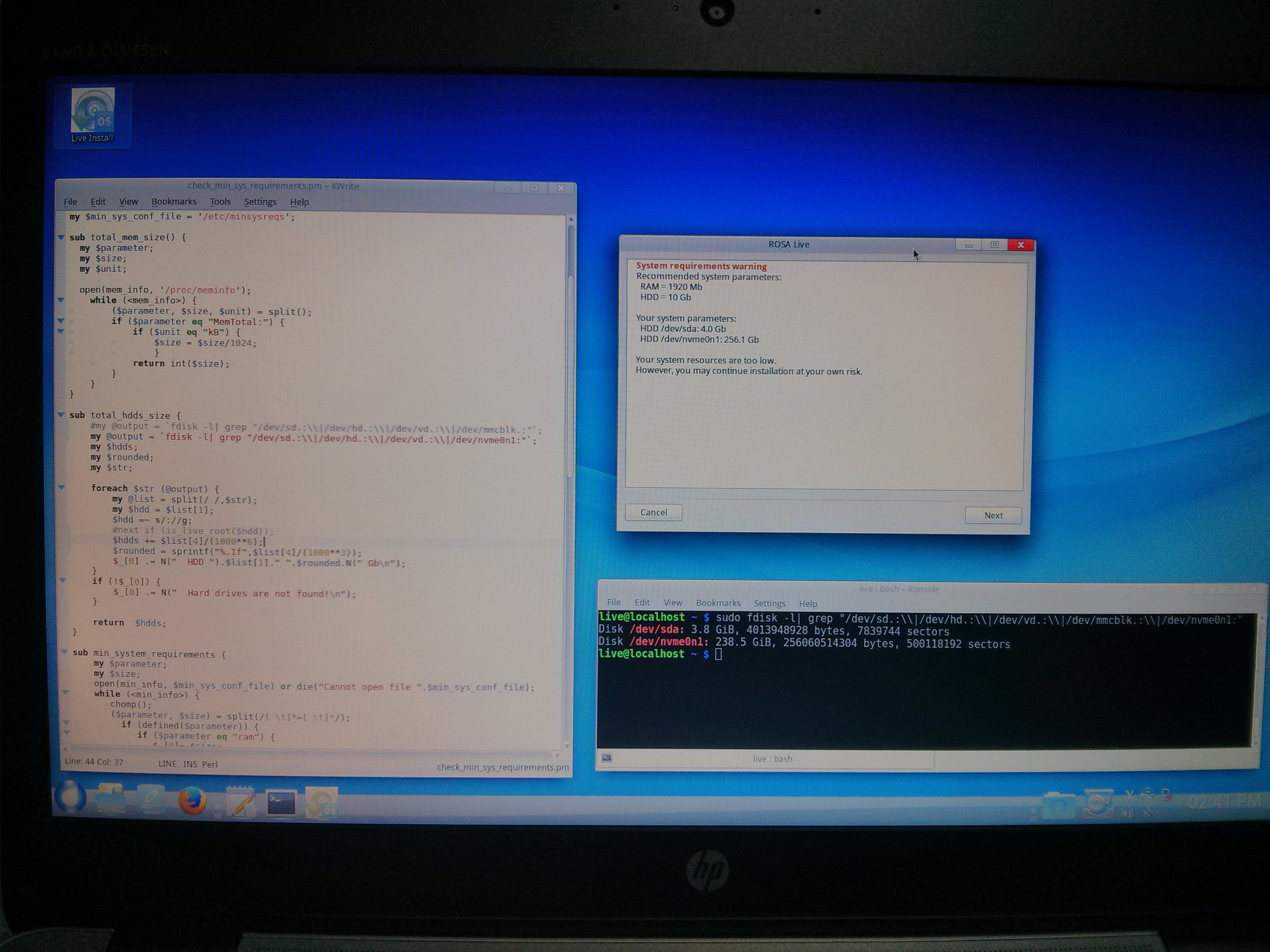
Task: Launch Firefox from the taskbar
Action: [192, 800]
